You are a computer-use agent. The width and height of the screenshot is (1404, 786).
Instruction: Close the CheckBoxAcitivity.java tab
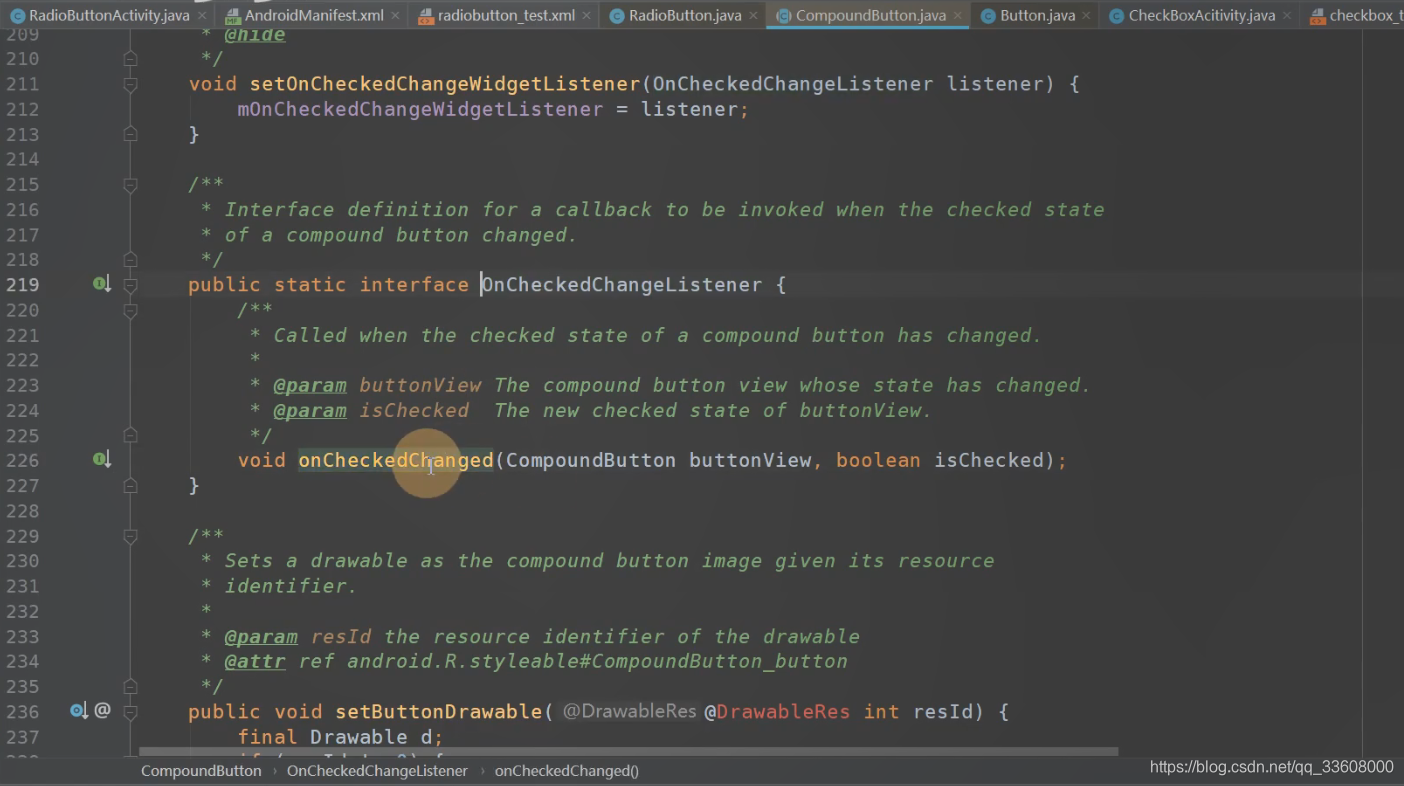(x=1286, y=16)
